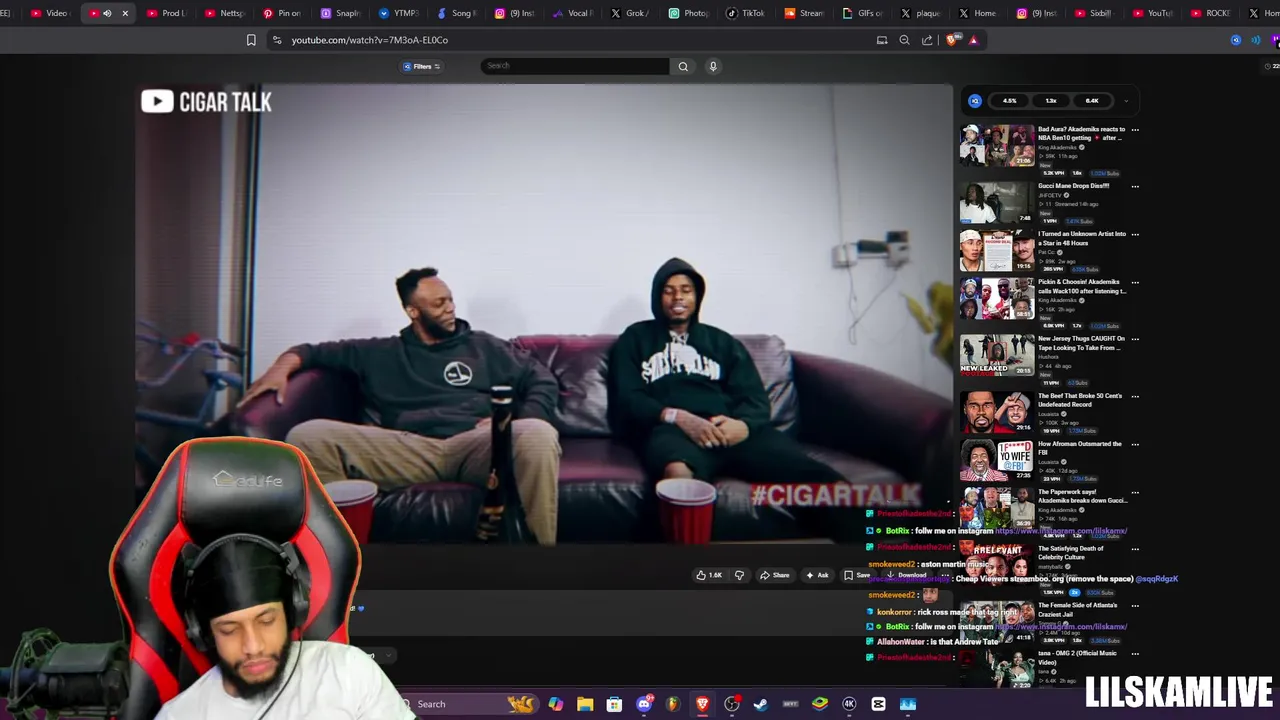Open How Afroman Outsmarted the FBI thumbnail
Screen dimensions: 1280x720
(997, 460)
